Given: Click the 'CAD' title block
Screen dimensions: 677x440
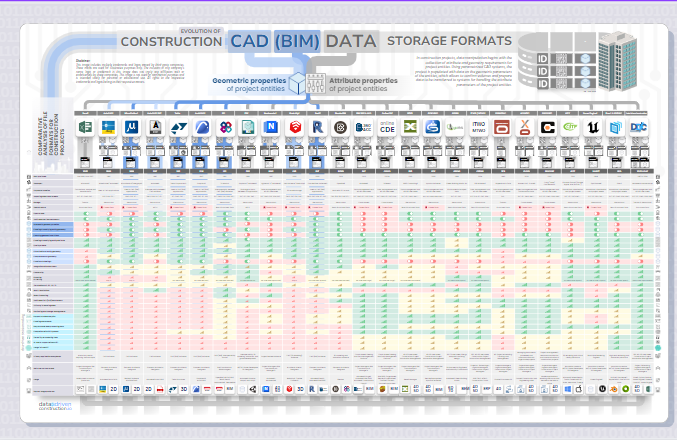Looking at the screenshot, I should click(249, 41).
